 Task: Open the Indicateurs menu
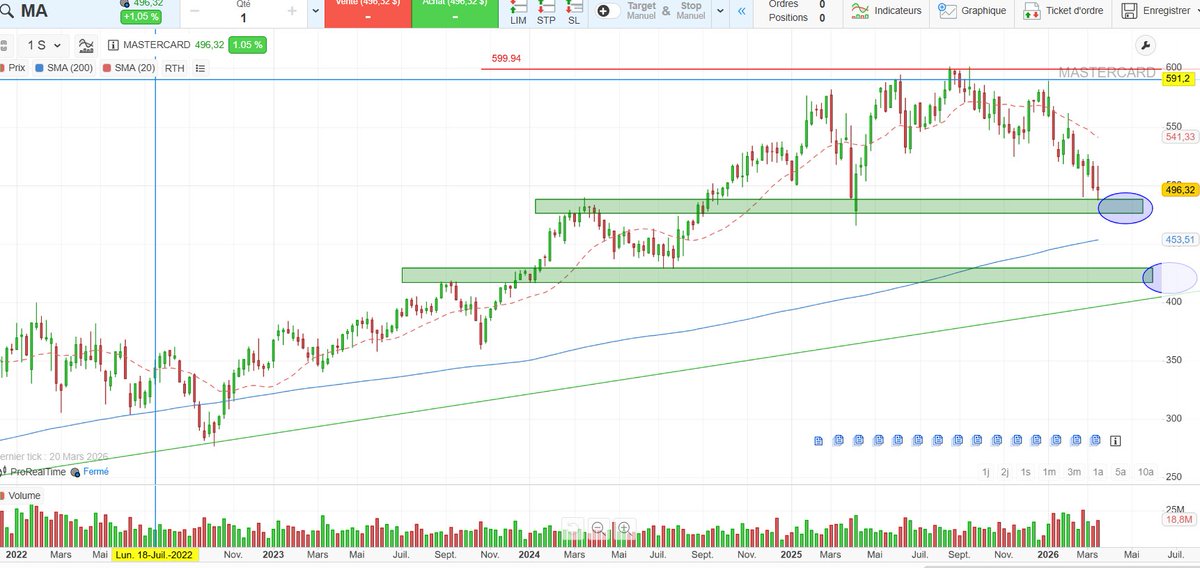click(x=887, y=11)
